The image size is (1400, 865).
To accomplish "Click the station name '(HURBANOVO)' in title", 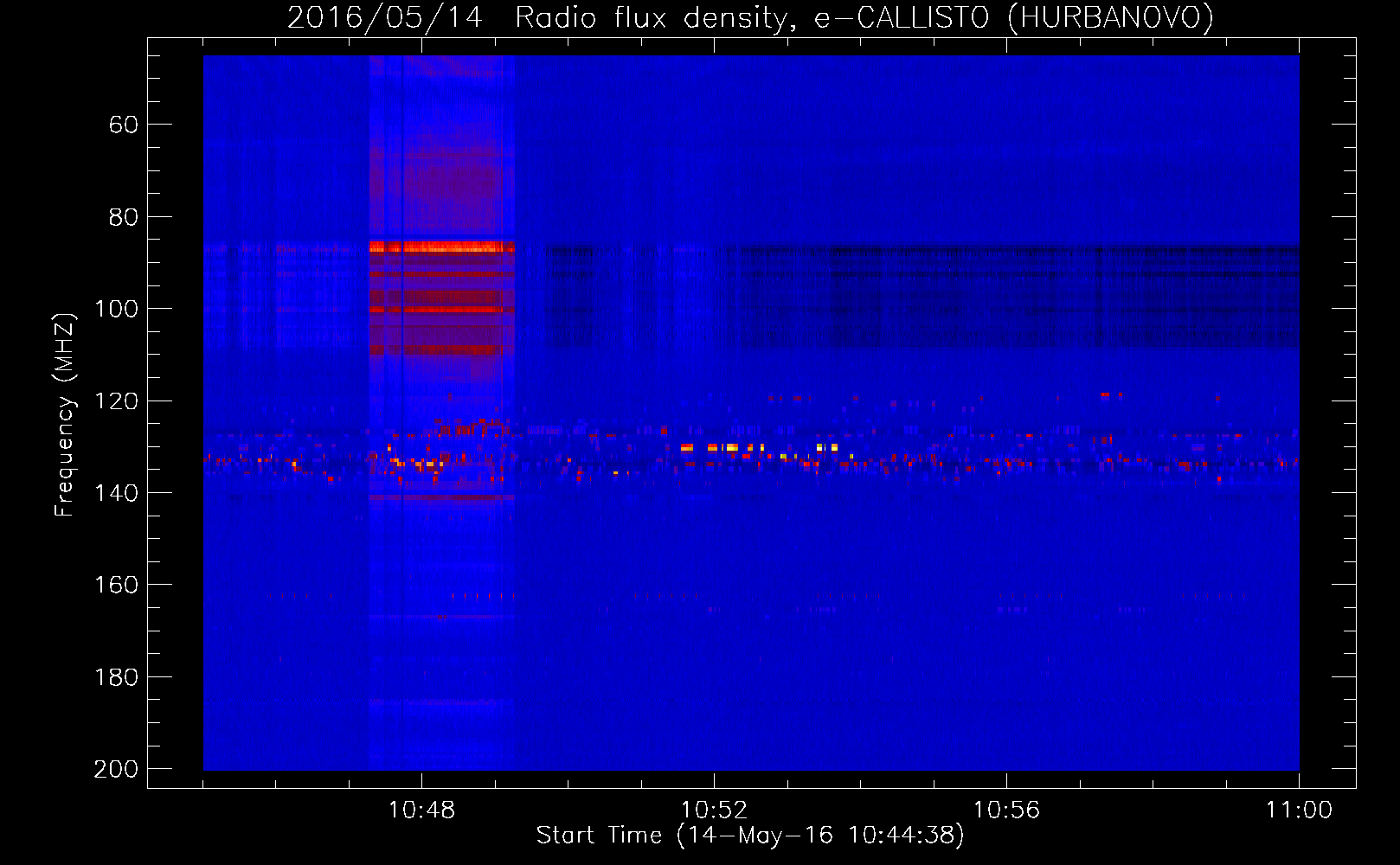I will [1110, 17].
